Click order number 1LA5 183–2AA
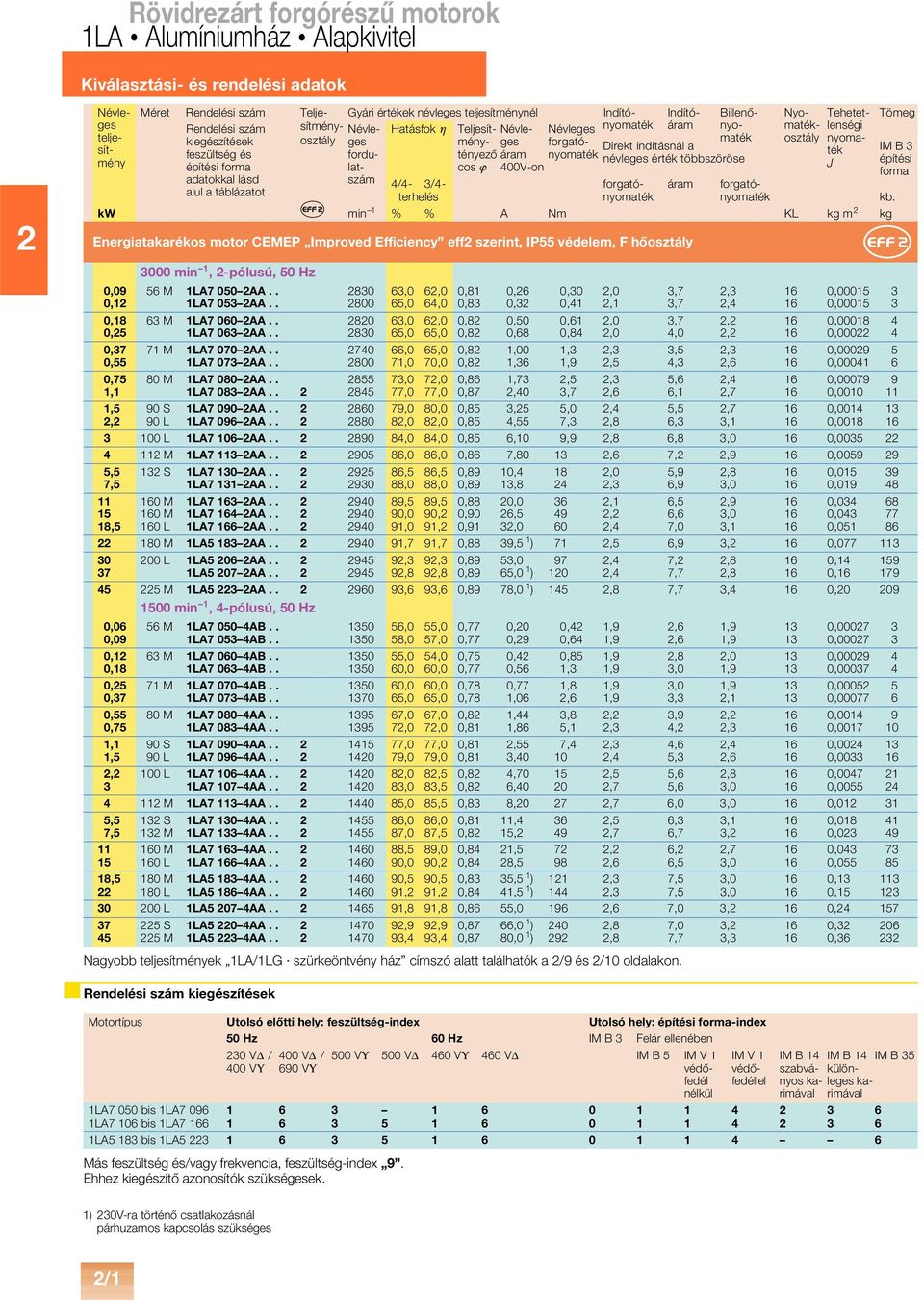The height and width of the screenshot is (1300, 924). pyautogui.click(x=232, y=543)
